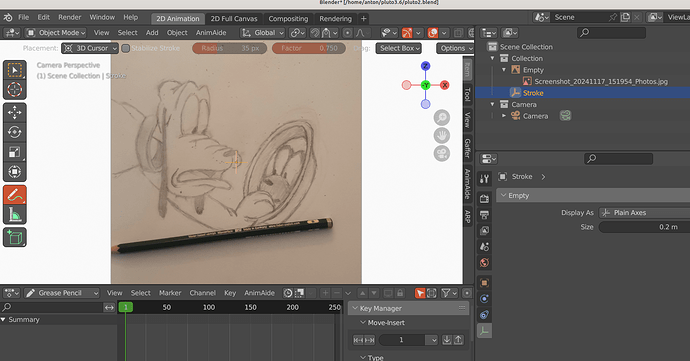The height and width of the screenshot is (361, 690).
Task: Open the File menu
Action: coord(23,17)
